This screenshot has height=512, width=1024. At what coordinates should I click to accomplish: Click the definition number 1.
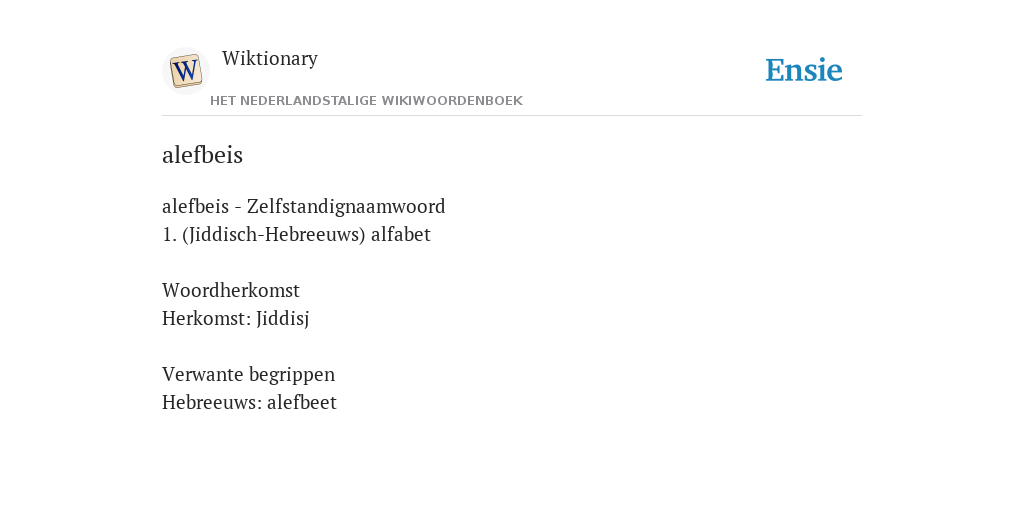169,234
